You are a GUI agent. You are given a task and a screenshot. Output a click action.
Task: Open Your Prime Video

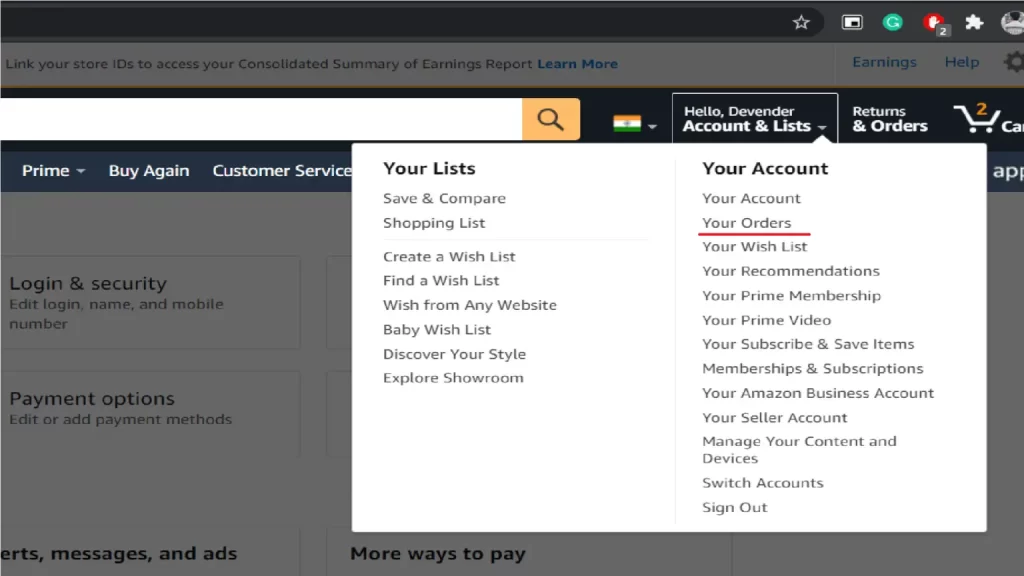767,320
